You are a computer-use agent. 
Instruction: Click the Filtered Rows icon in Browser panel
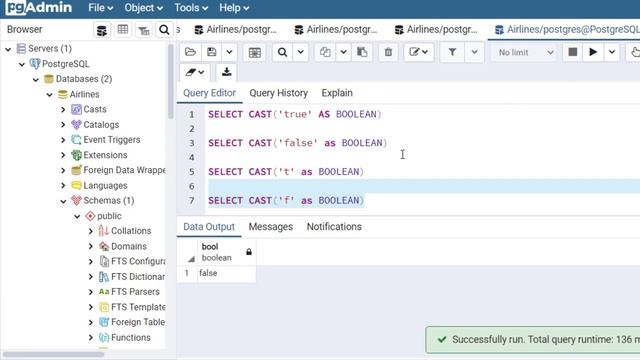[144, 30]
